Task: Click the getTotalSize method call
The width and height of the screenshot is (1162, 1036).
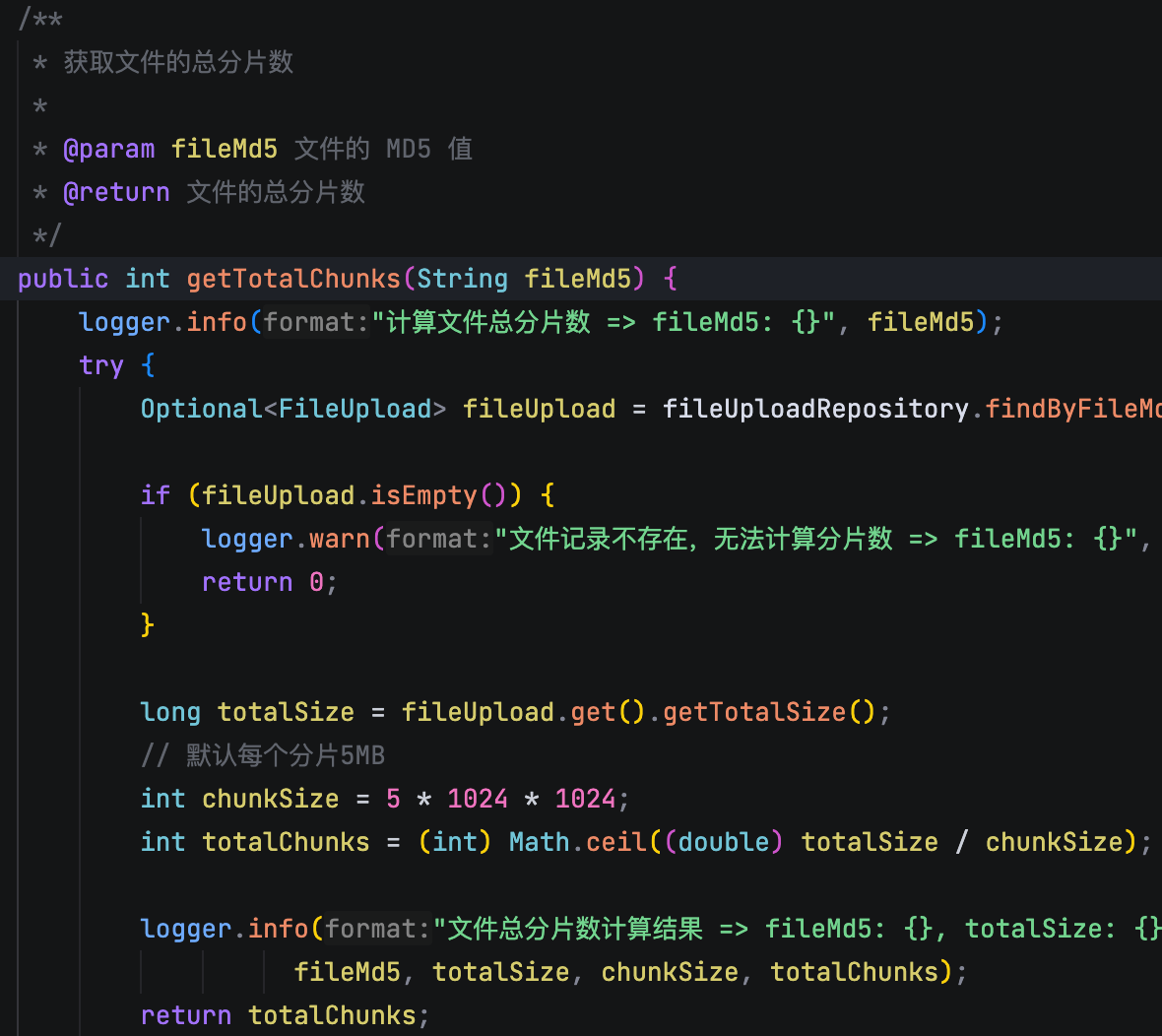Action: 754,712
